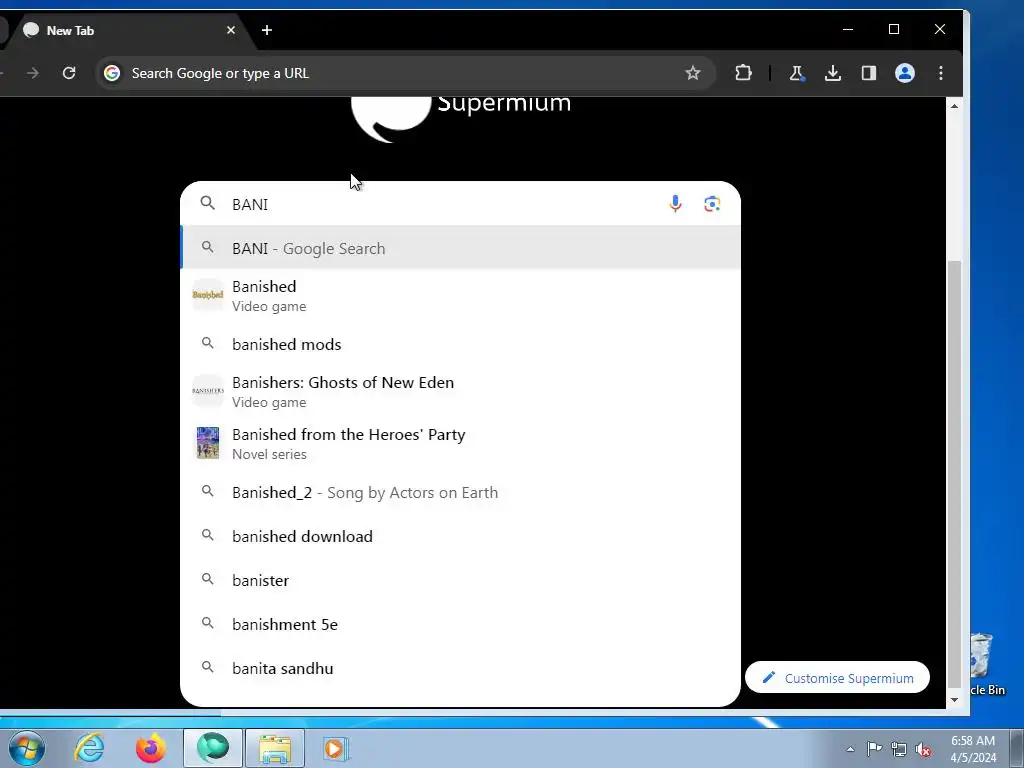Toggle the side panel icon
1024x768 pixels.
869,73
